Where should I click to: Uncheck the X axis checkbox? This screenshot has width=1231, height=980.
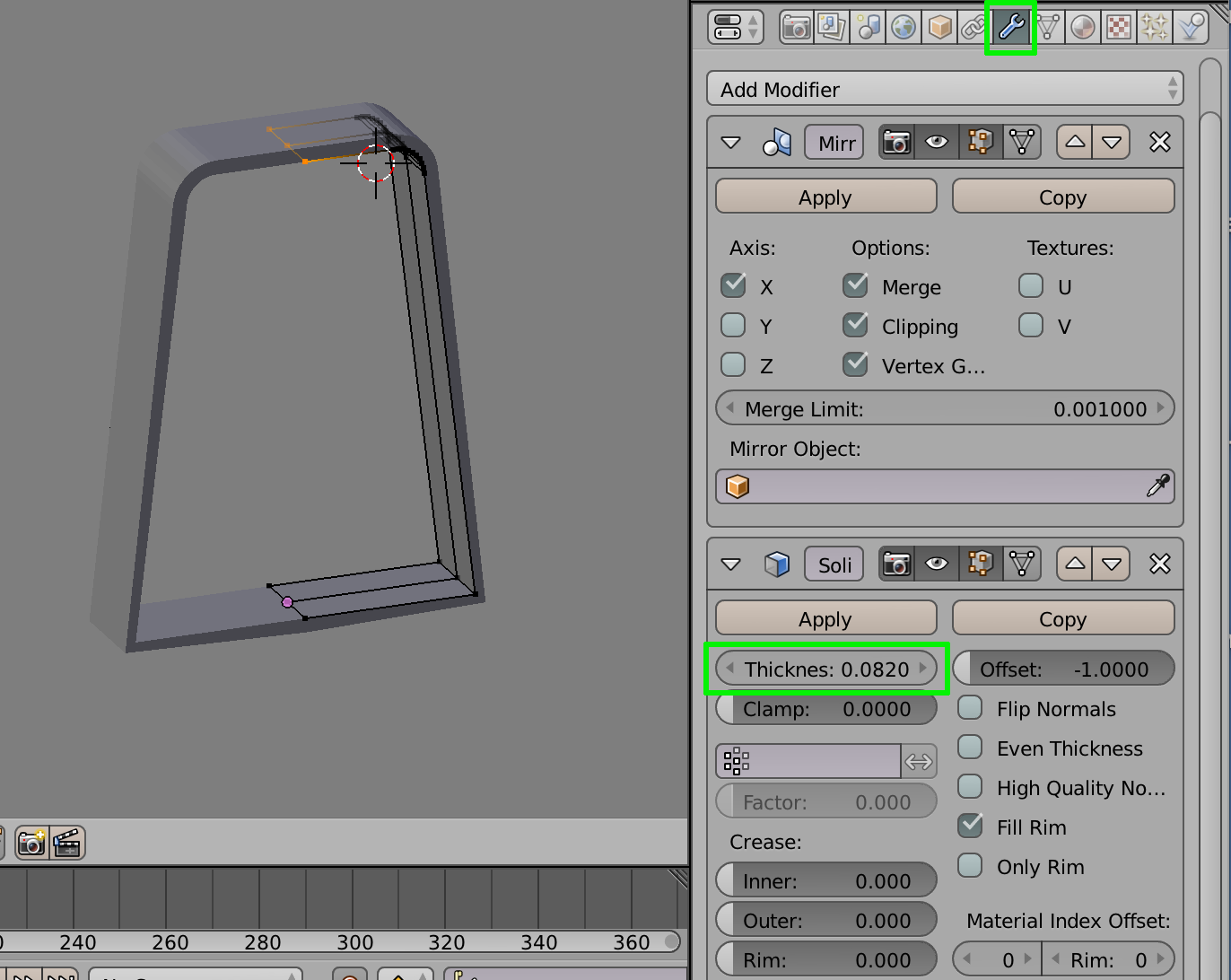(733, 285)
